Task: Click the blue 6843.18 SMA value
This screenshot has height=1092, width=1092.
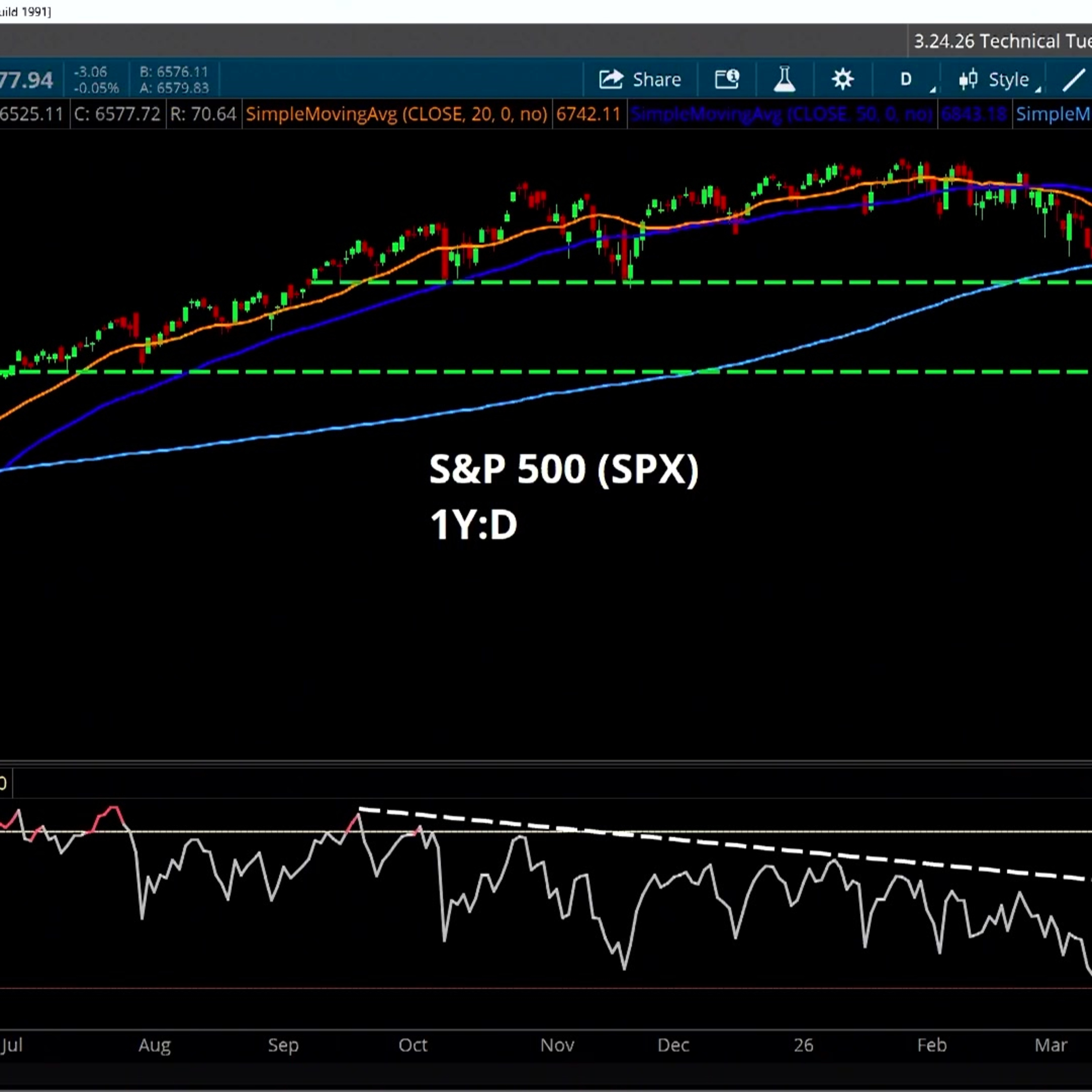Action: pyautogui.click(x=974, y=114)
